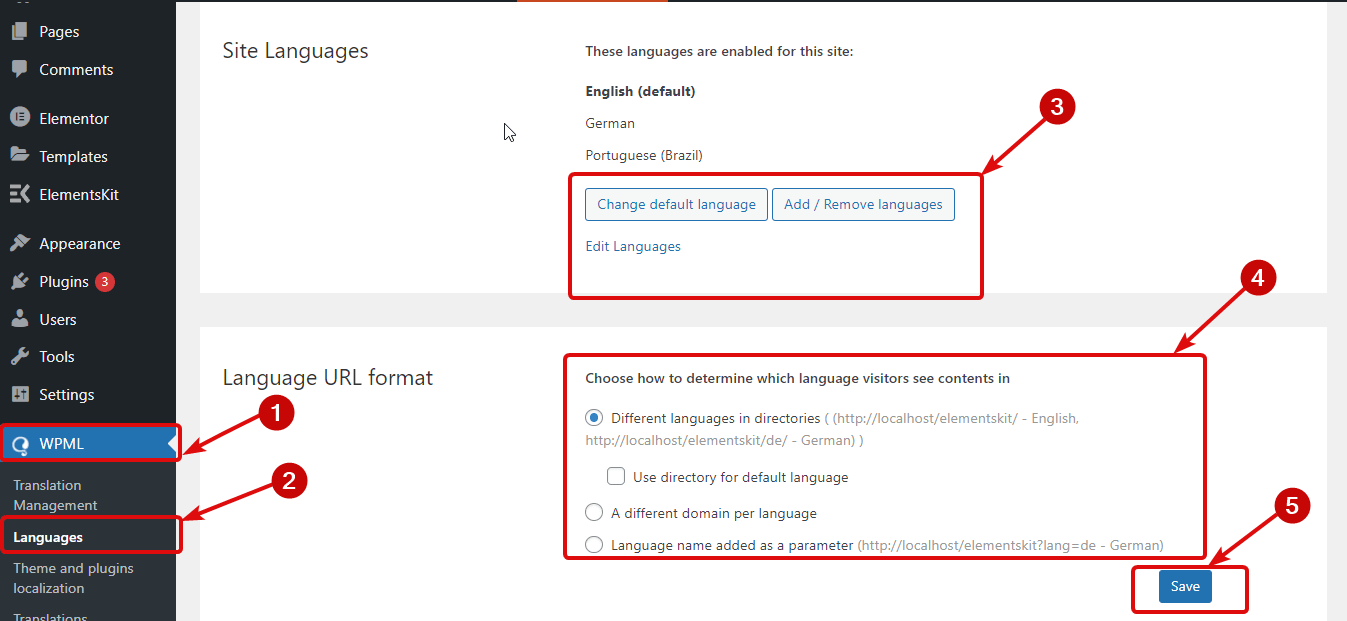Click the English (default) language text
Viewport: 1347px width, 621px height.
[640, 91]
